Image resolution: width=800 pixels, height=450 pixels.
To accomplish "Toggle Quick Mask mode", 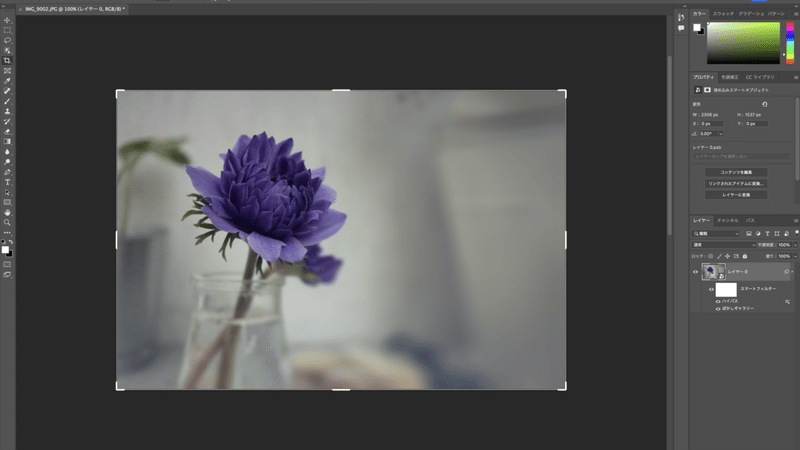I will coord(7,264).
